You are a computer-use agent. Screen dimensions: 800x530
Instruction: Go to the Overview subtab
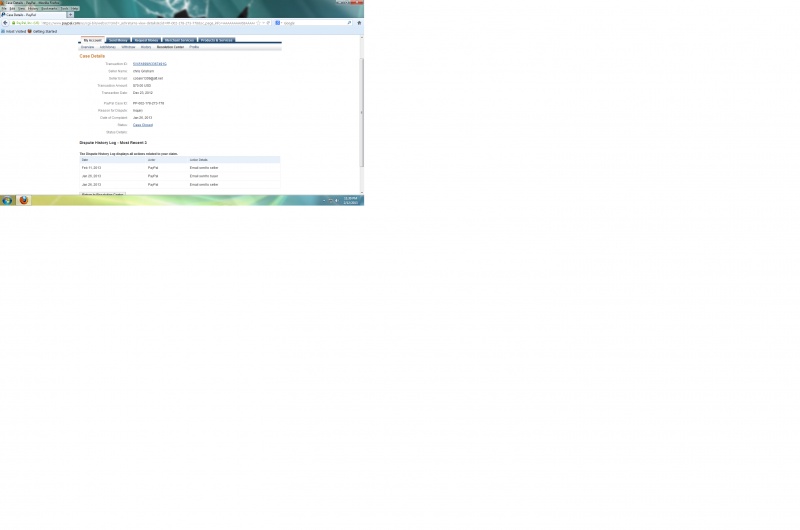click(87, 47)
